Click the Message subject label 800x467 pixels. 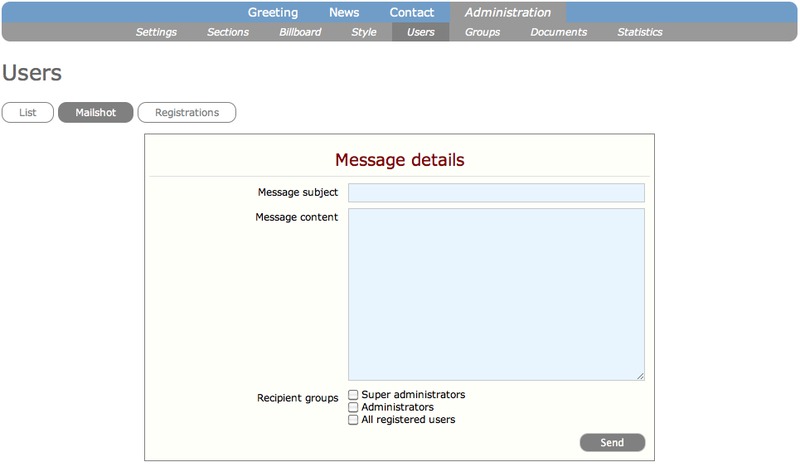coord(297,192)
